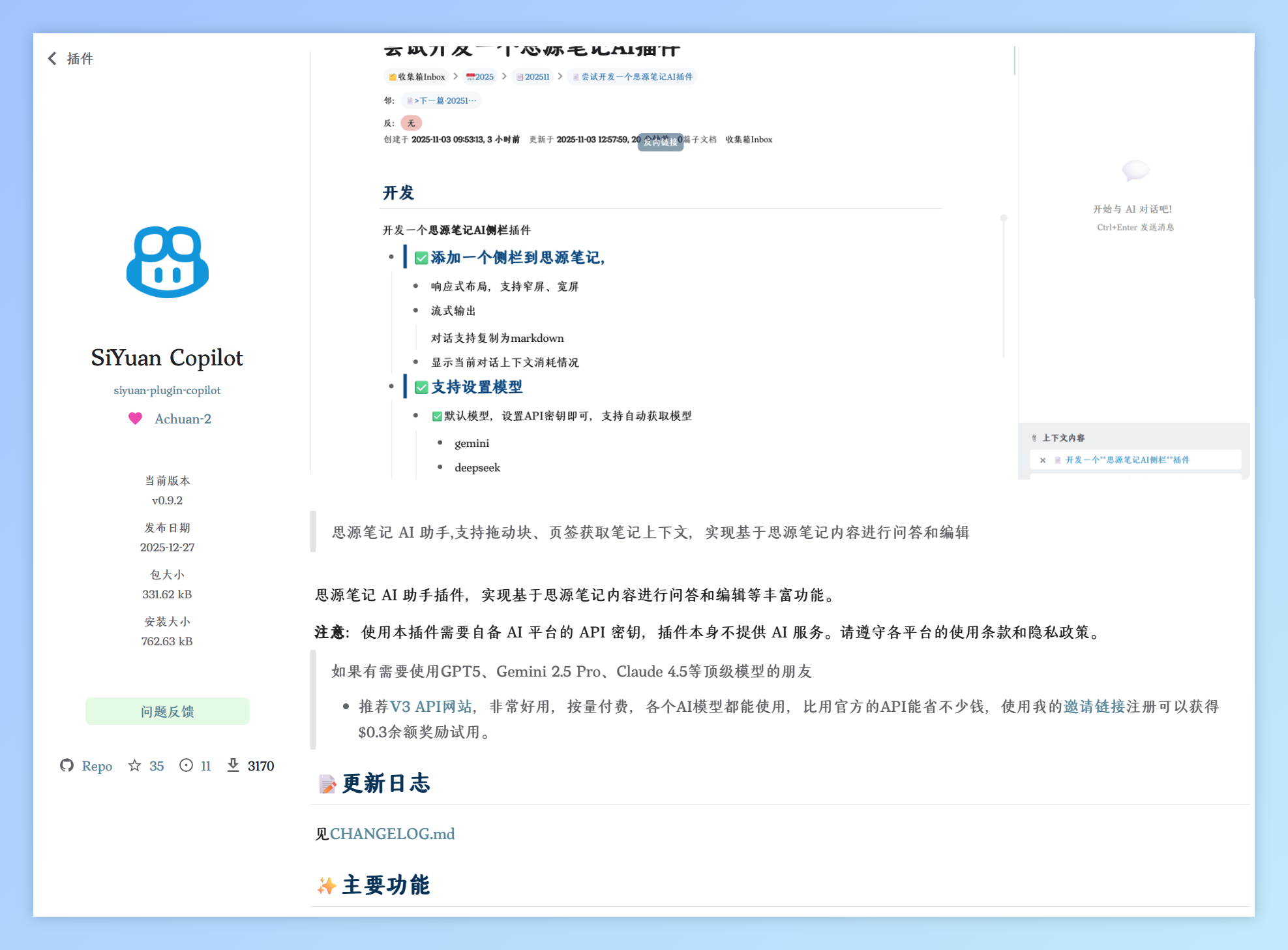Click the memo emoji beside 更新日志
This screenshot has width=1288, height=950.
327,784
